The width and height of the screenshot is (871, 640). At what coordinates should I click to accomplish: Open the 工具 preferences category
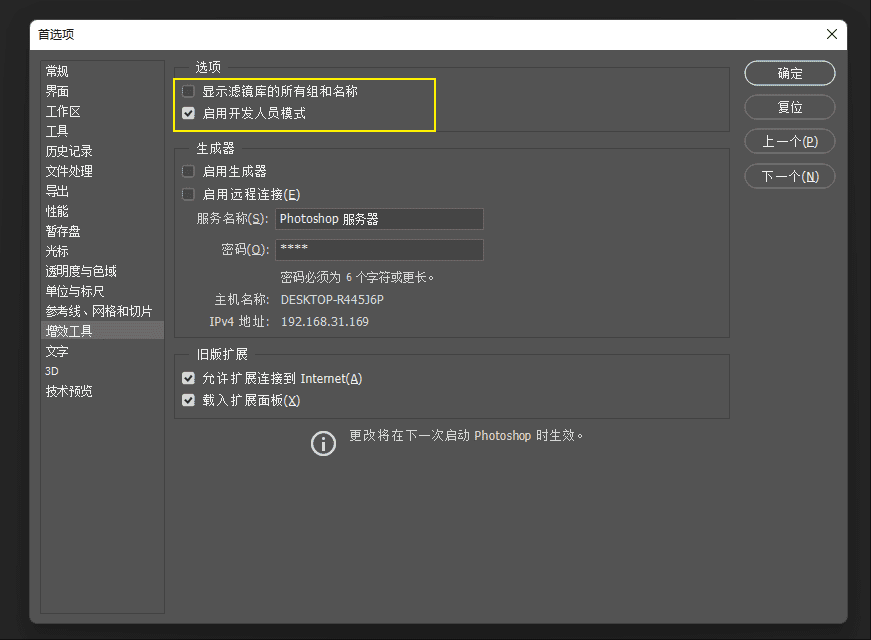tap(102, 131)
